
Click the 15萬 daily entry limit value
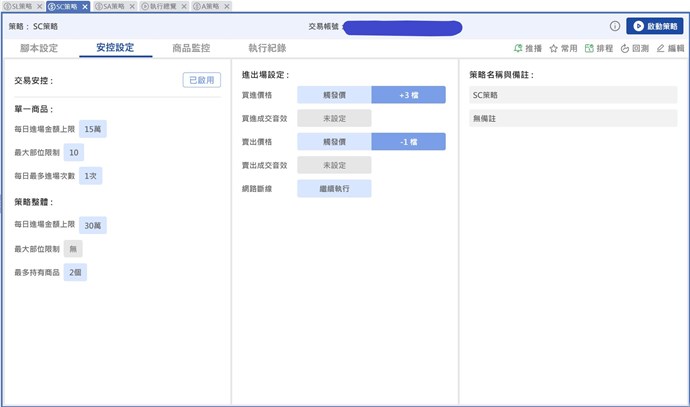pyautogui.click(x=93, y=129)
